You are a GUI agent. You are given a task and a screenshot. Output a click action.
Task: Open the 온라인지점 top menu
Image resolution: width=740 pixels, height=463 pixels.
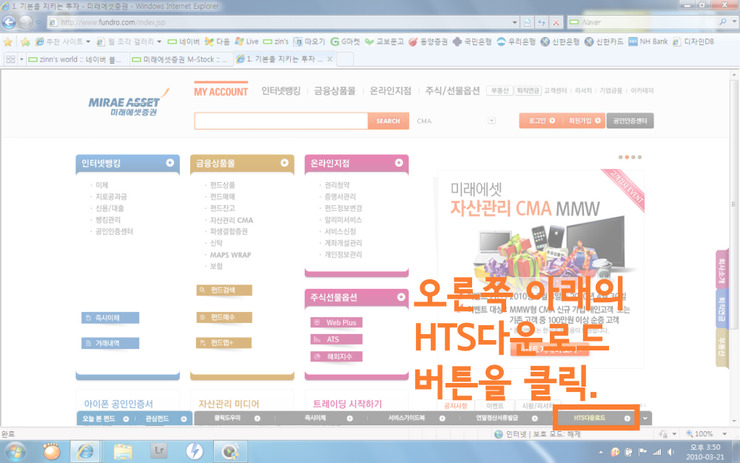click(390, 91)
